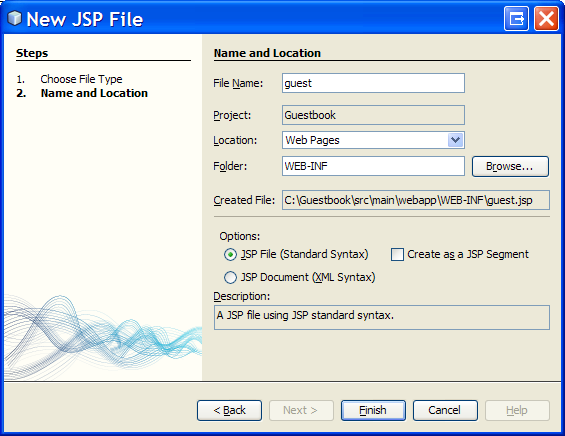Click the Project field showing Guestbook
Screen dimensions: 565x436
[x=373, y=115]
